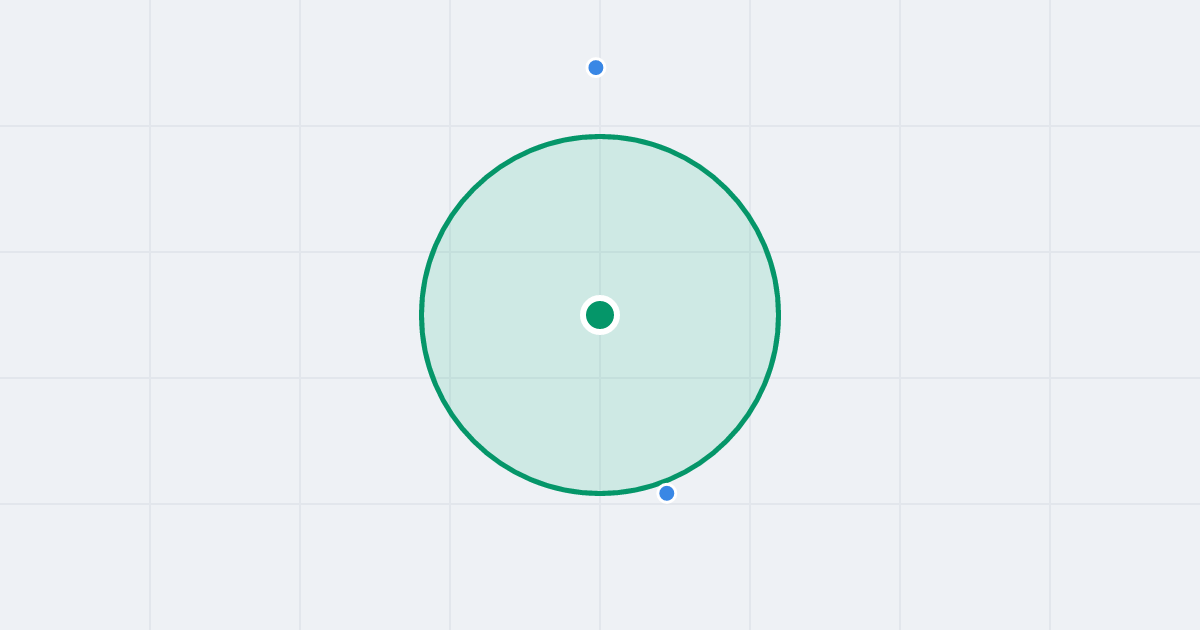Click grid intersection nearest the top-left map corner
Screen dimensions: 1200x630
[x=150, y=126]
